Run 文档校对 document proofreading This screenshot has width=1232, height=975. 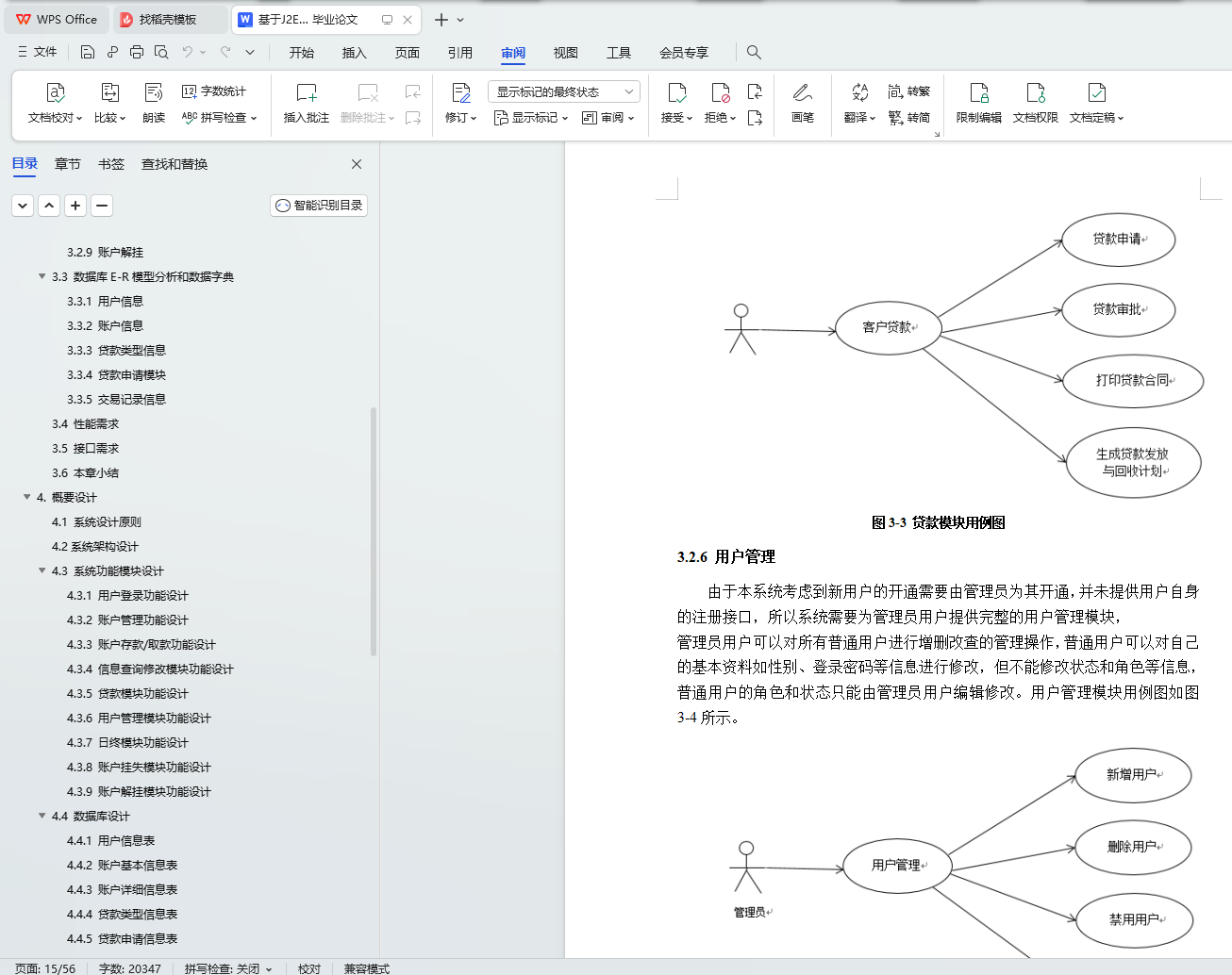coord(55,104)
